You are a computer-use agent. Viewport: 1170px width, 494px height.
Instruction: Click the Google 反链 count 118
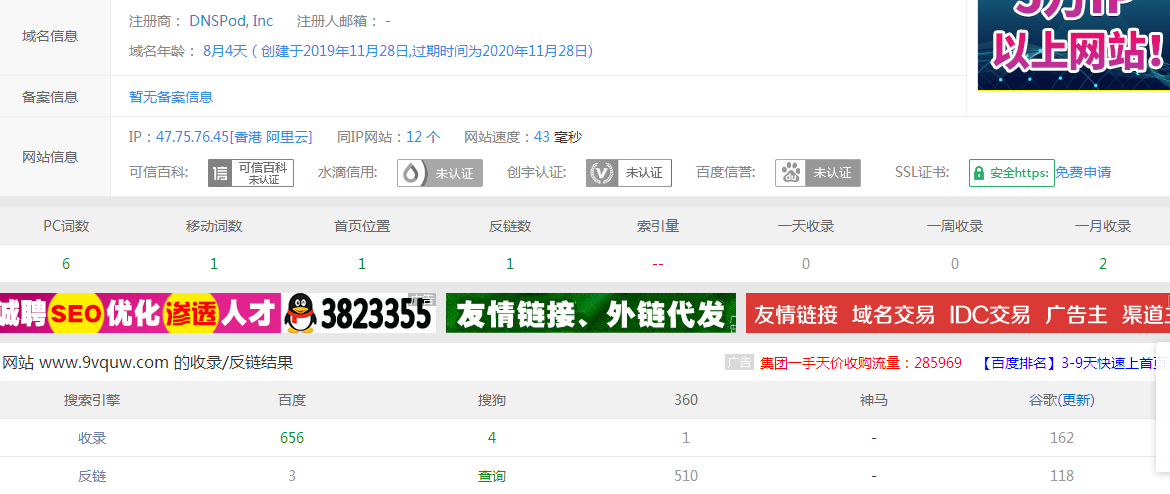[x=1061, y=475]
